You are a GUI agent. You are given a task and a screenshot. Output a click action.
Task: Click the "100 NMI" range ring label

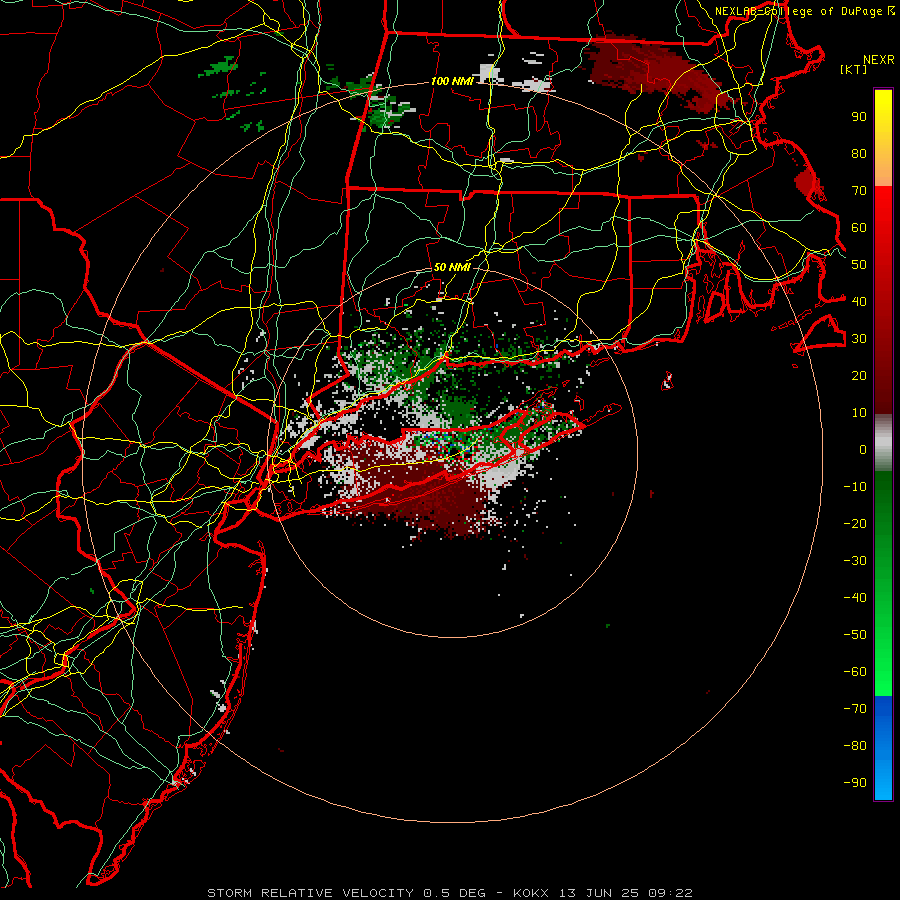coord(452,82)
